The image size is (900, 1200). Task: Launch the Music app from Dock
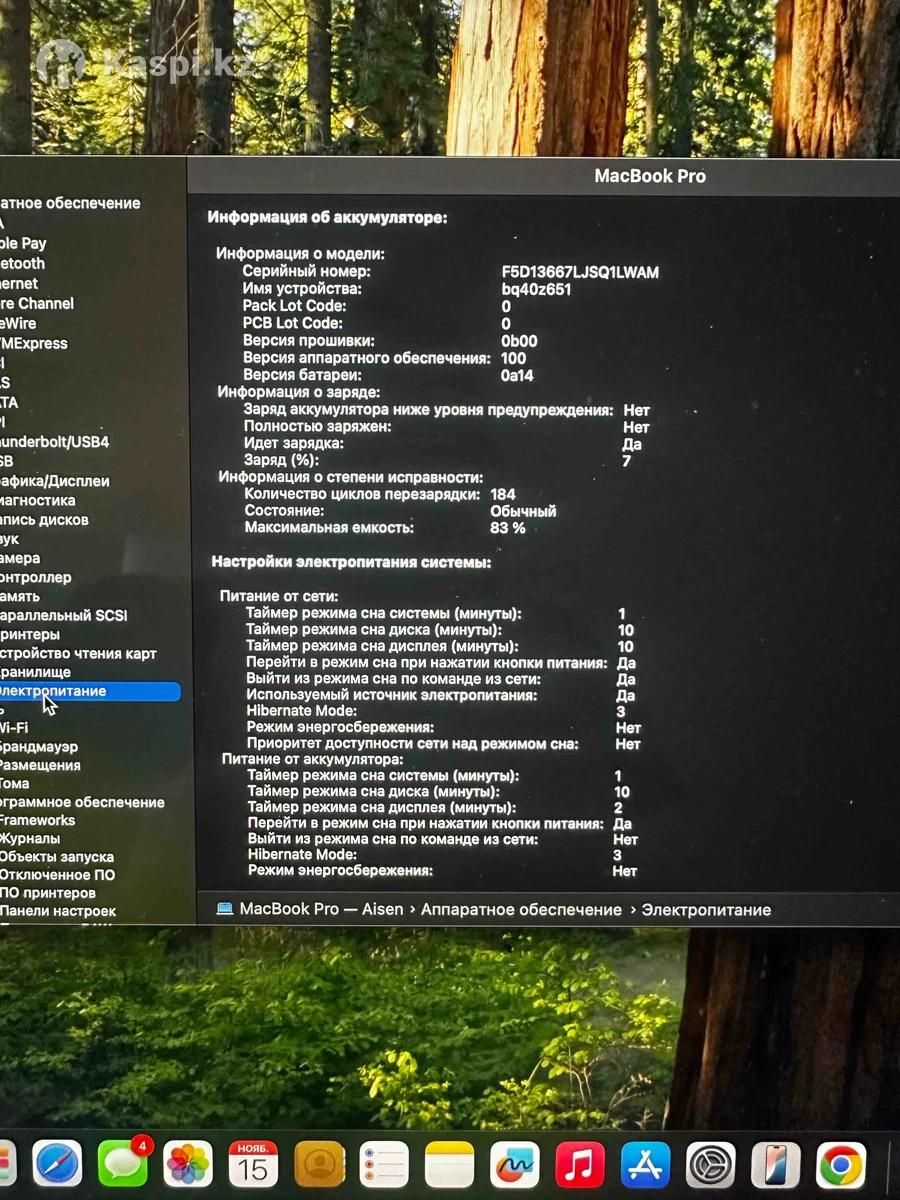point(580,1164)
